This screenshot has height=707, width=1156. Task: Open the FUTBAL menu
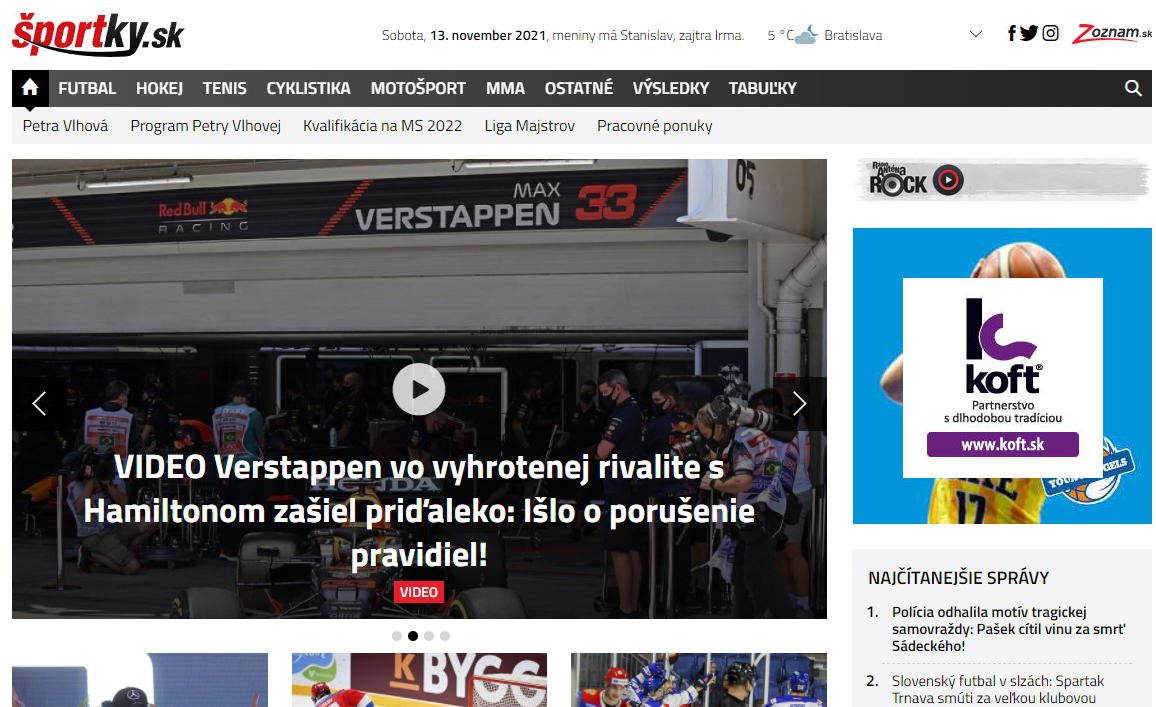[x=87, y=88]
